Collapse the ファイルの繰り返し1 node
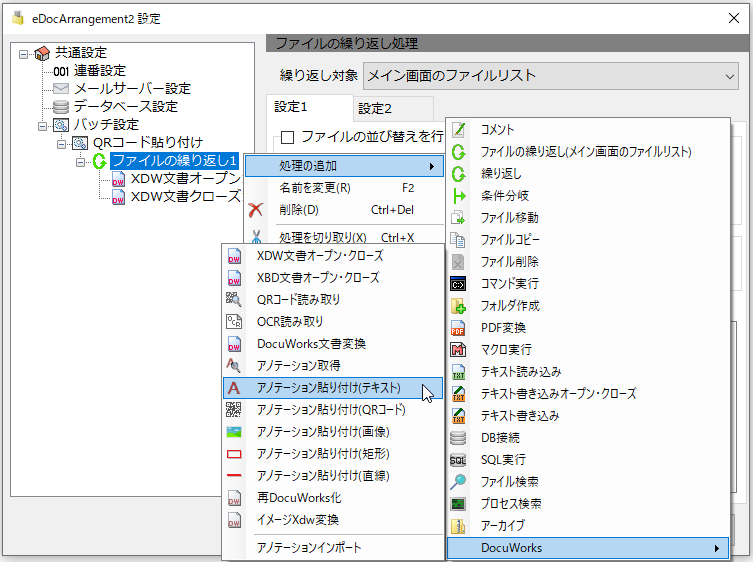 80,162
